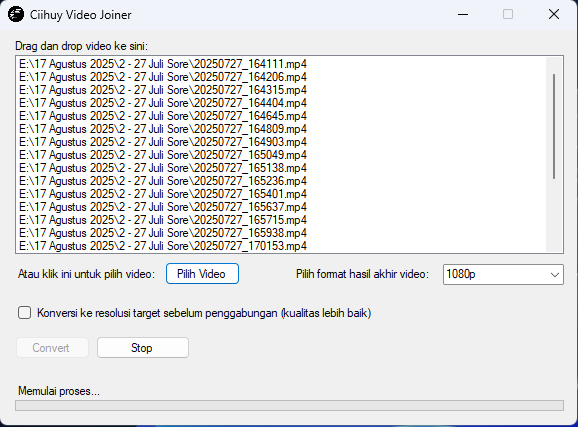578x427 pixels.
Task: Select the 20250727_164645.mp4 list item
Action: click(163, 116)
